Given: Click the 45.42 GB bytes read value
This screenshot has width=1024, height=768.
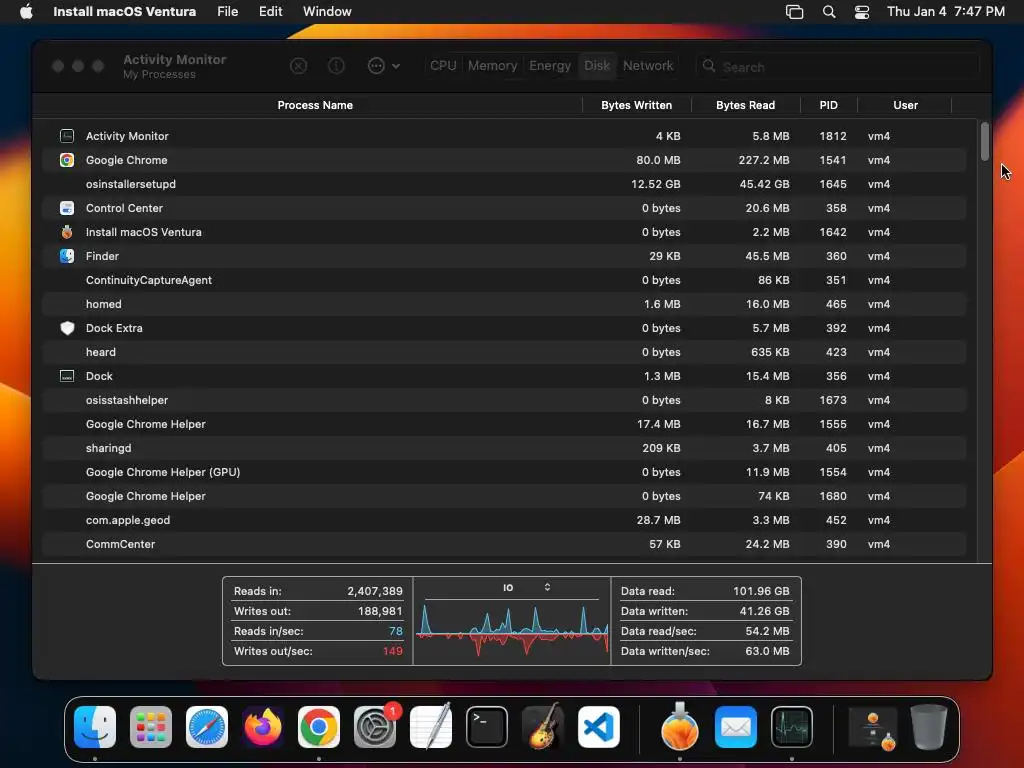Looking at the screenshot, I should point(764,184).
